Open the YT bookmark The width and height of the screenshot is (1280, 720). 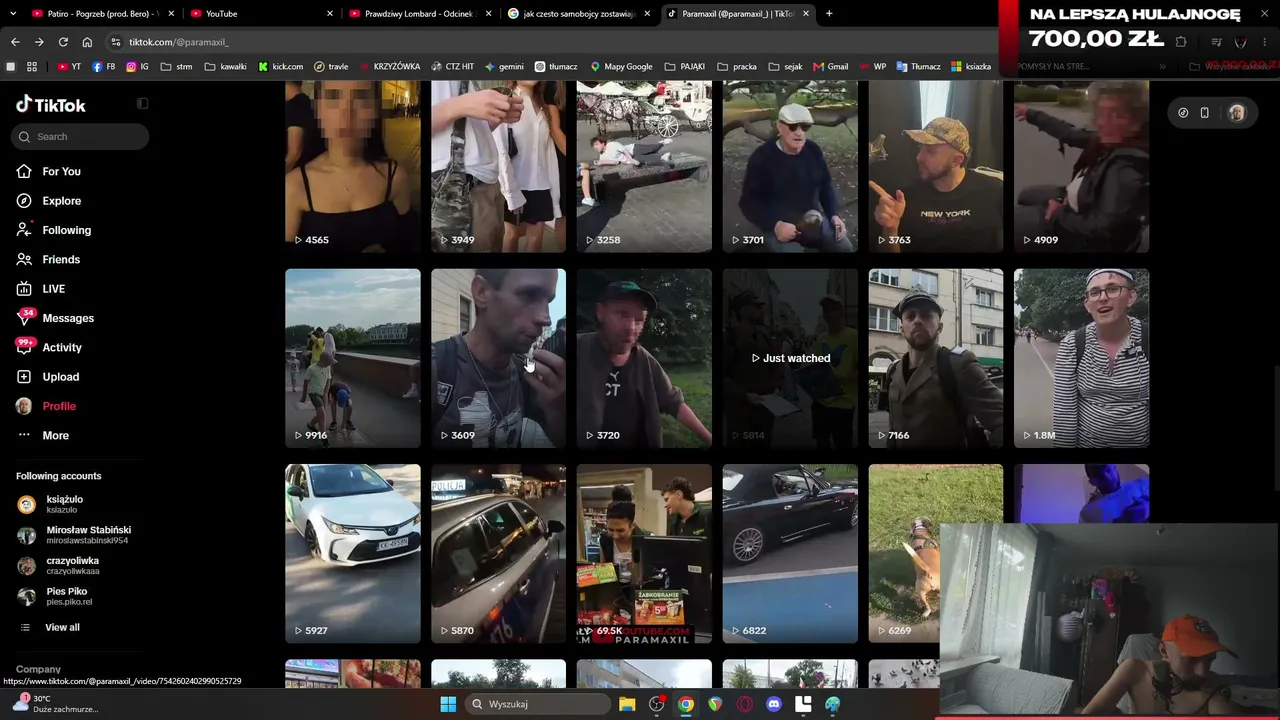tap(69, 67)
